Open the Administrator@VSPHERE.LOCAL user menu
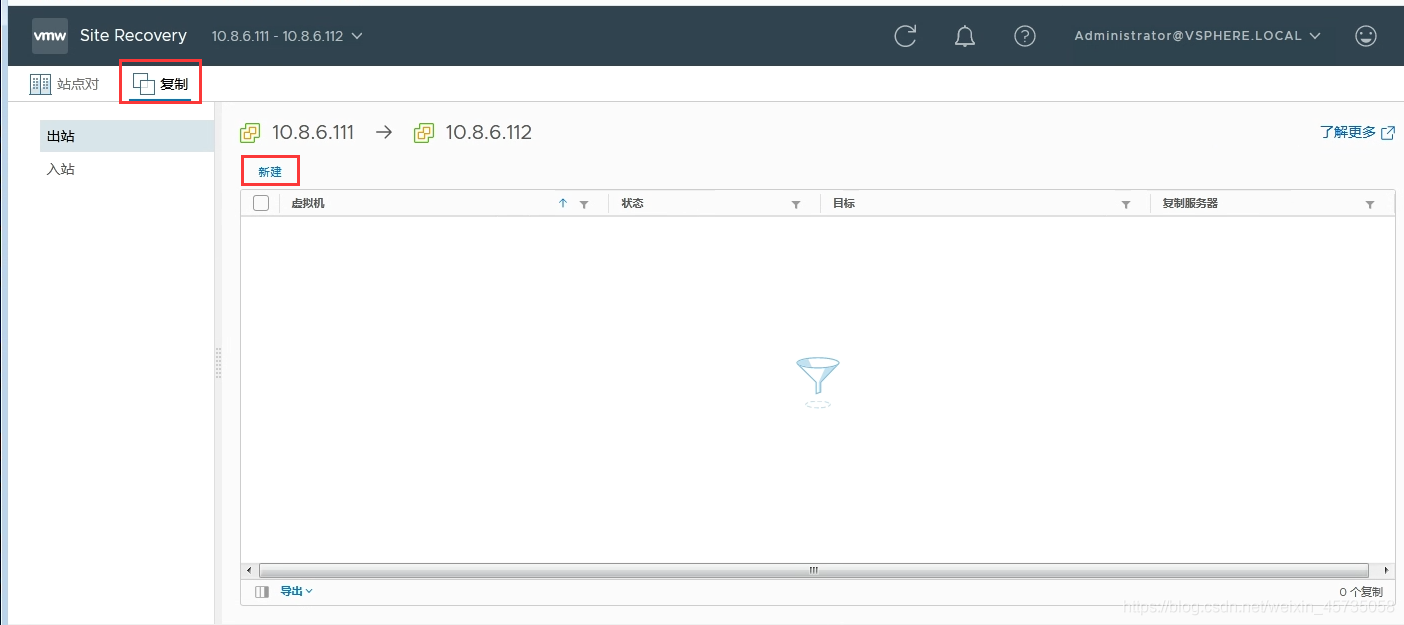Viewport: 1404px width, 625px height. [1198, 36]
